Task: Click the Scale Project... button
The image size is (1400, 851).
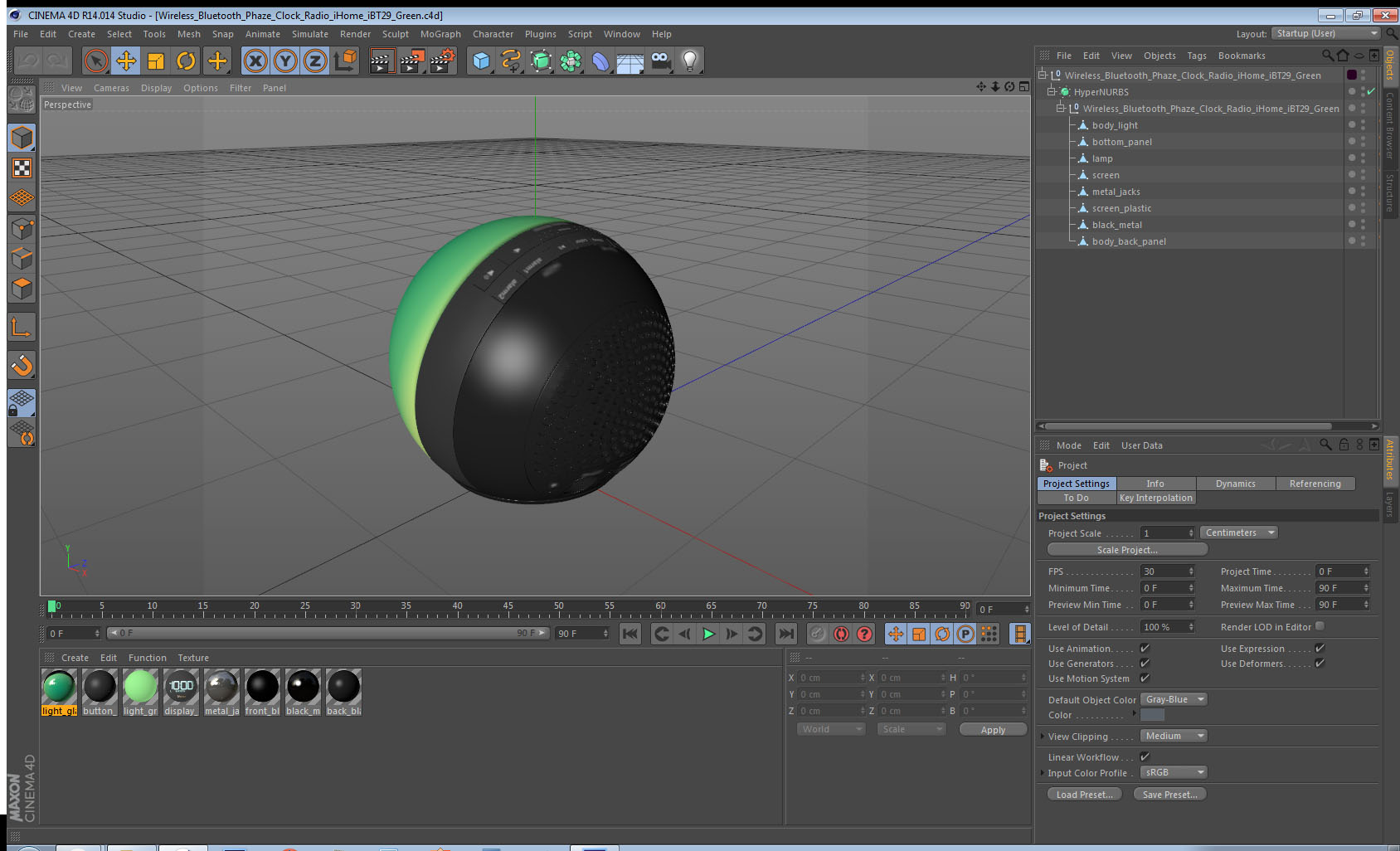Action: [x=1127, y=550]
